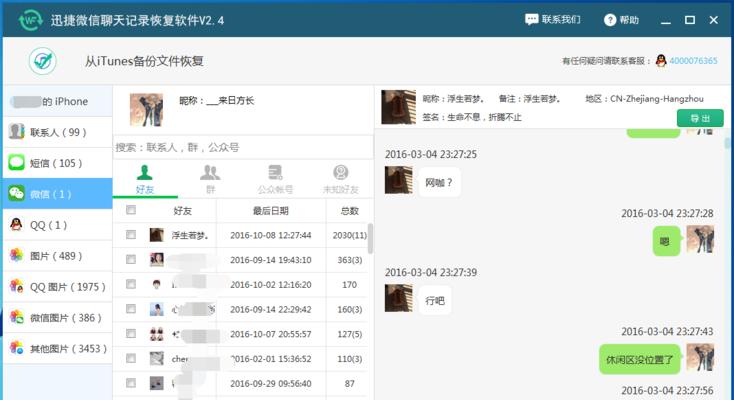Screen dimensions: 734x400
Task: Click the 110(3) count cell
Action: [x=349, y=359]
